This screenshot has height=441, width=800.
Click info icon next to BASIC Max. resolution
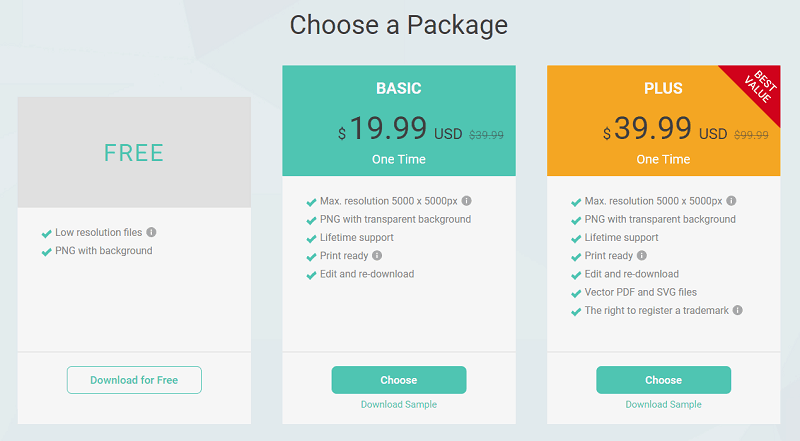click(x=467, y=201)
